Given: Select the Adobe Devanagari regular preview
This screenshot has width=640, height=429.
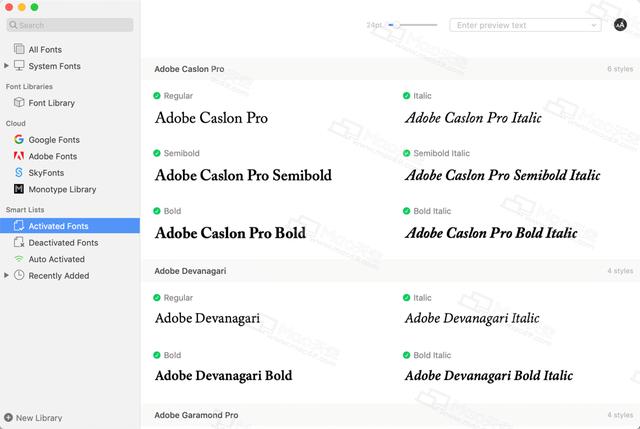Looking at the screenshot, I should pyautogui.click(x=207, y=318).
